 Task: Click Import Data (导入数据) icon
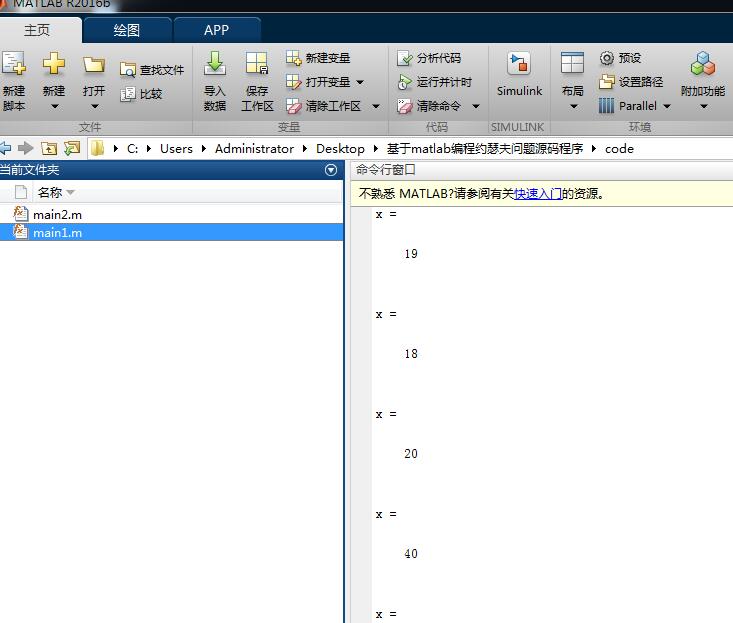pyautogui.click(x=215, y=64)
